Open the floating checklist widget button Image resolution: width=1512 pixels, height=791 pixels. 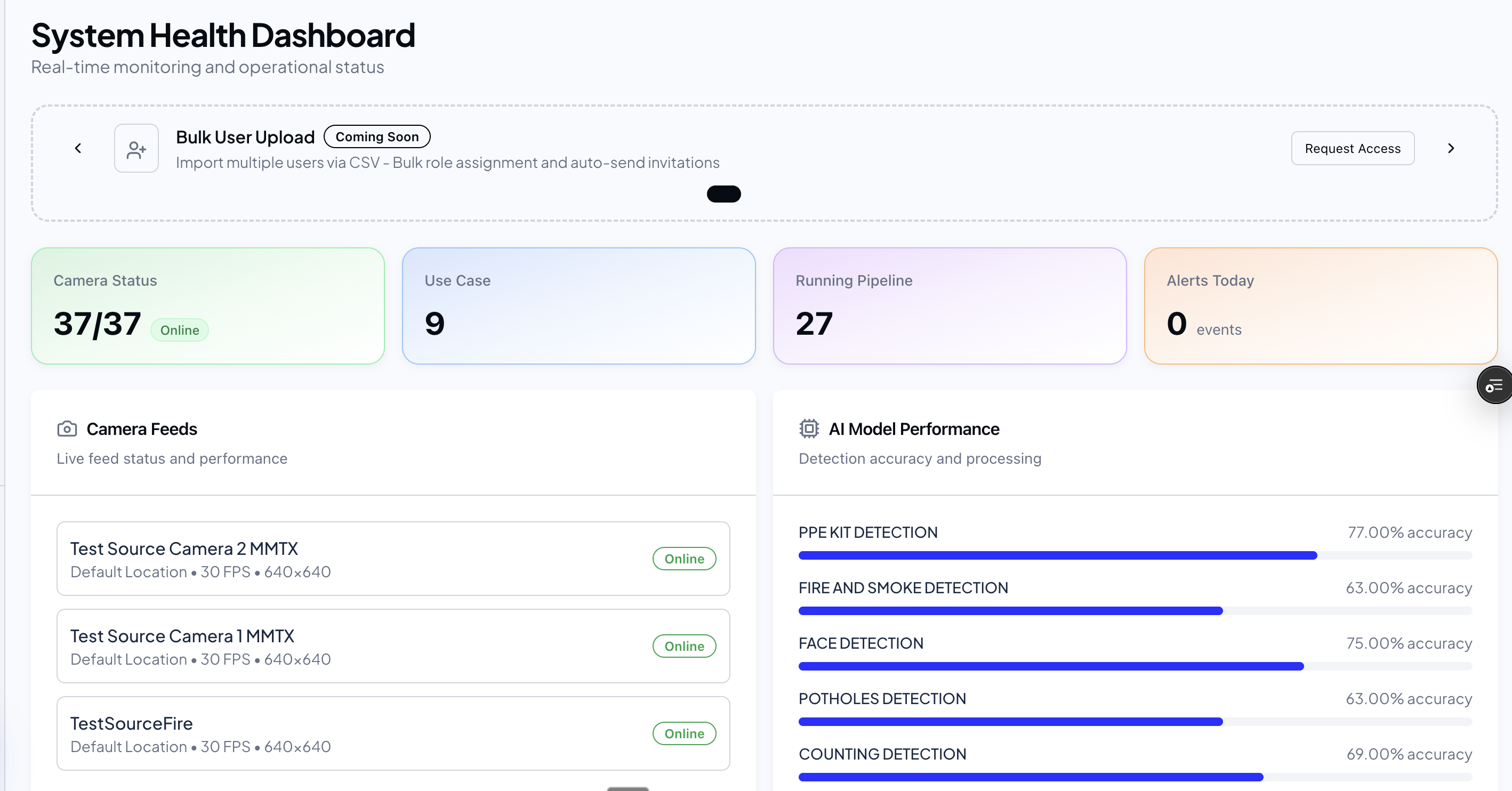point(1494,385)
